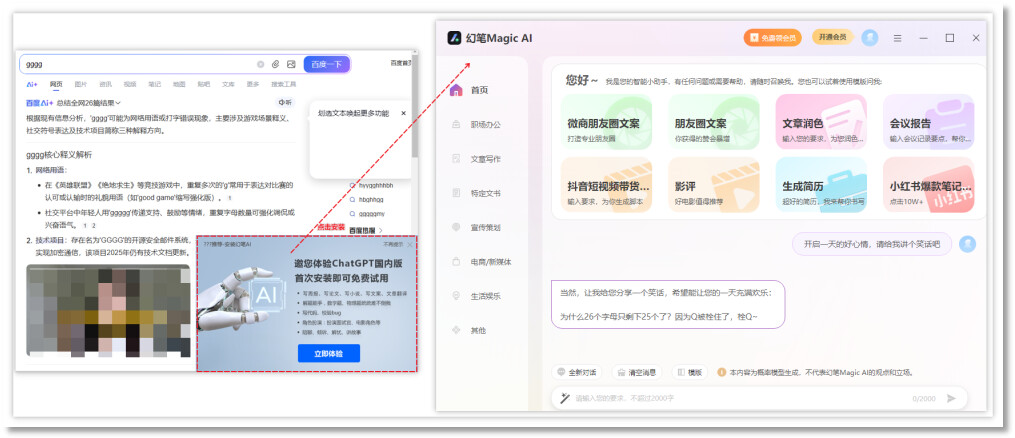
Task: Click the 开通会员 button
Action: (832, 38)
